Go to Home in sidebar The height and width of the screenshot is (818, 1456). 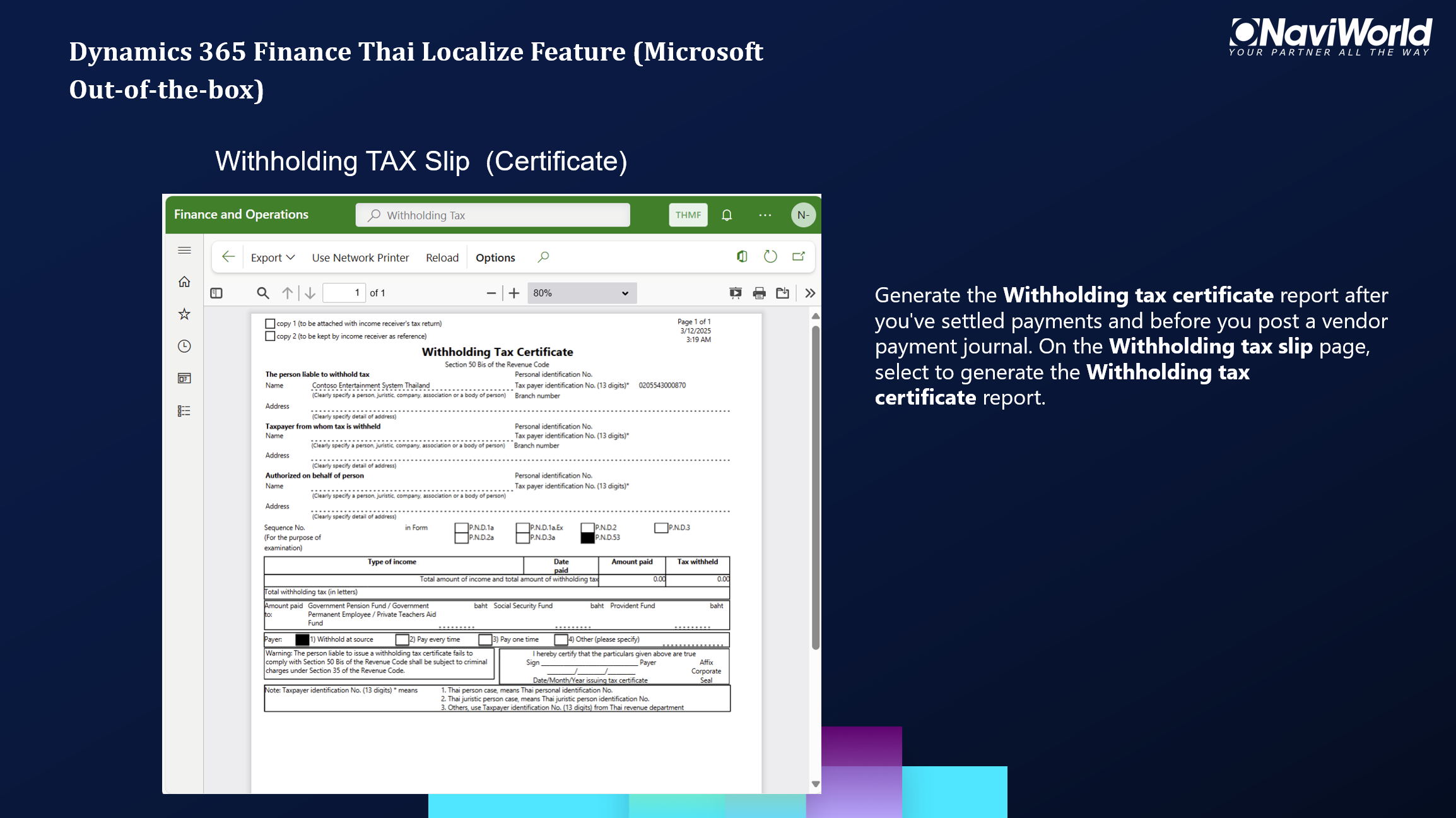[x=184, y=282]
